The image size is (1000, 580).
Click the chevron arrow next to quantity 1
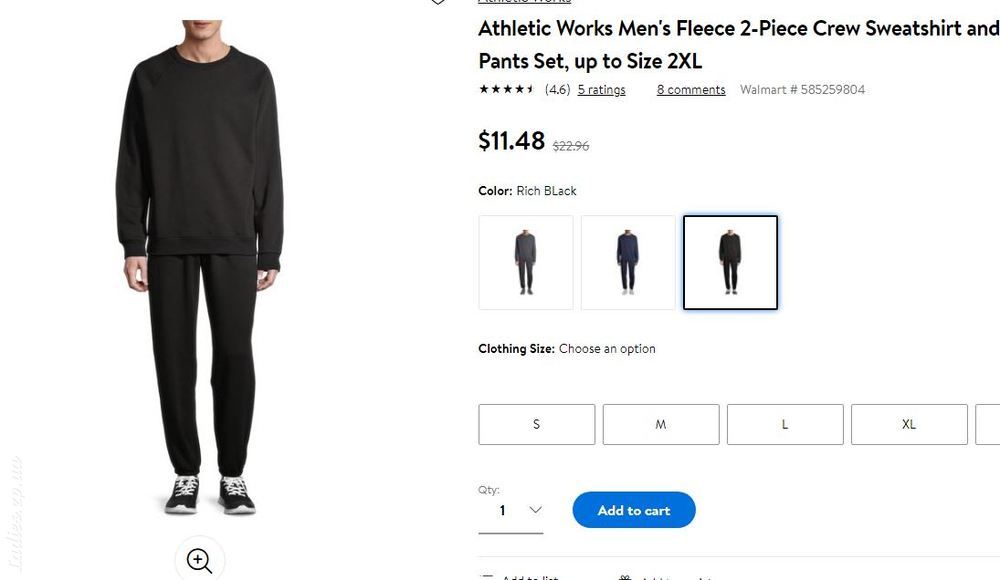tap(535, 510)
